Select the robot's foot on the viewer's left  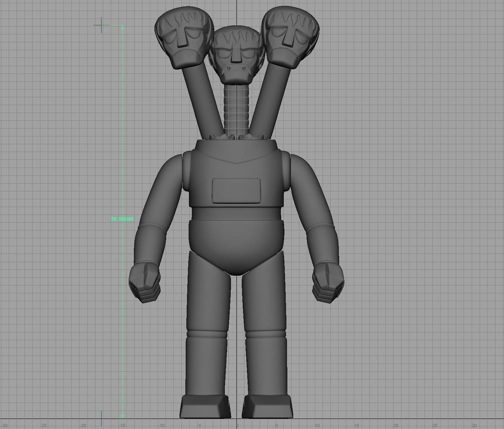pos(205,407)
